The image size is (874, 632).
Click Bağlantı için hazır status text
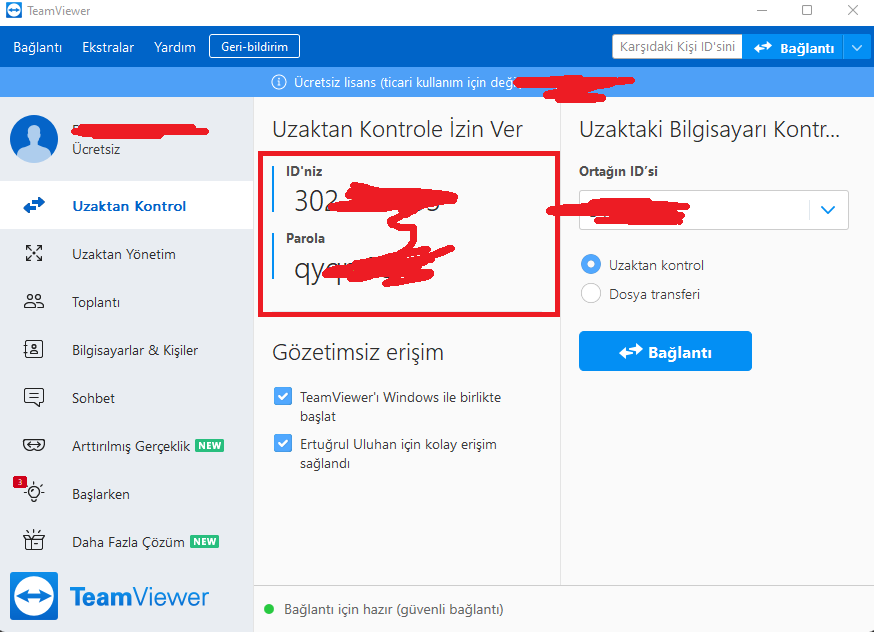(394, 609)
